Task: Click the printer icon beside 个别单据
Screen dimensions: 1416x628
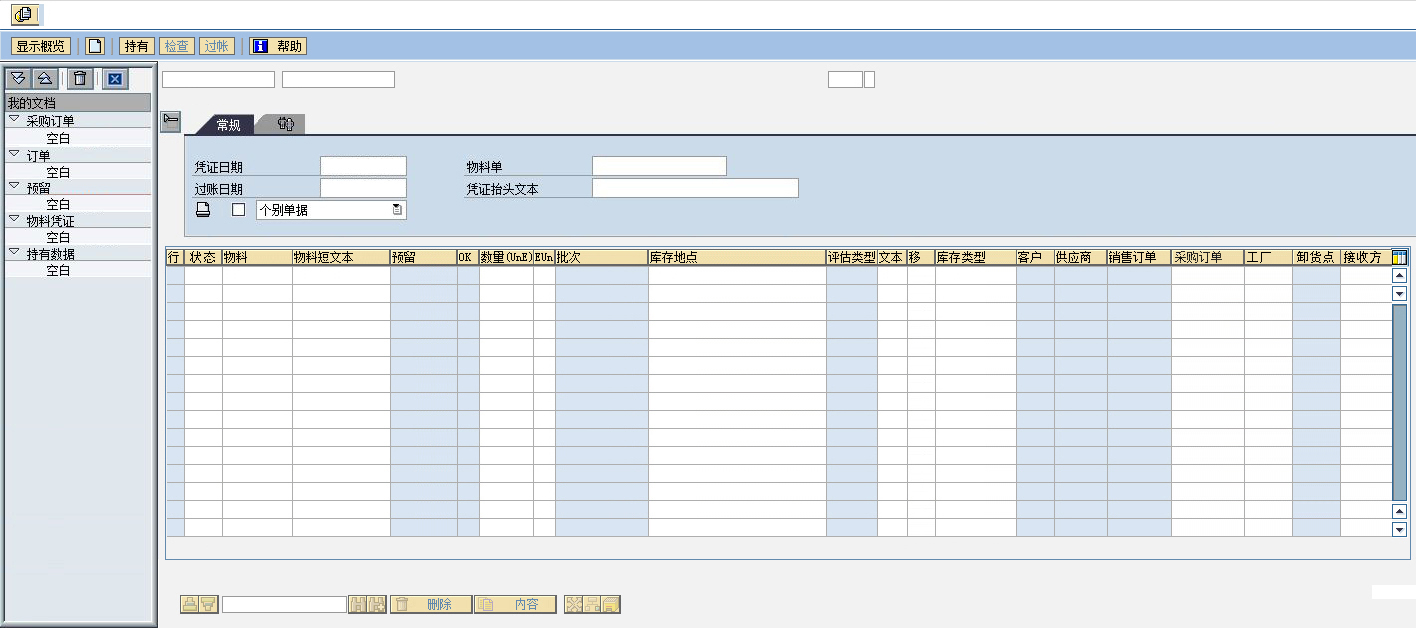Action: pyautogui.click(x=203, y=210)
